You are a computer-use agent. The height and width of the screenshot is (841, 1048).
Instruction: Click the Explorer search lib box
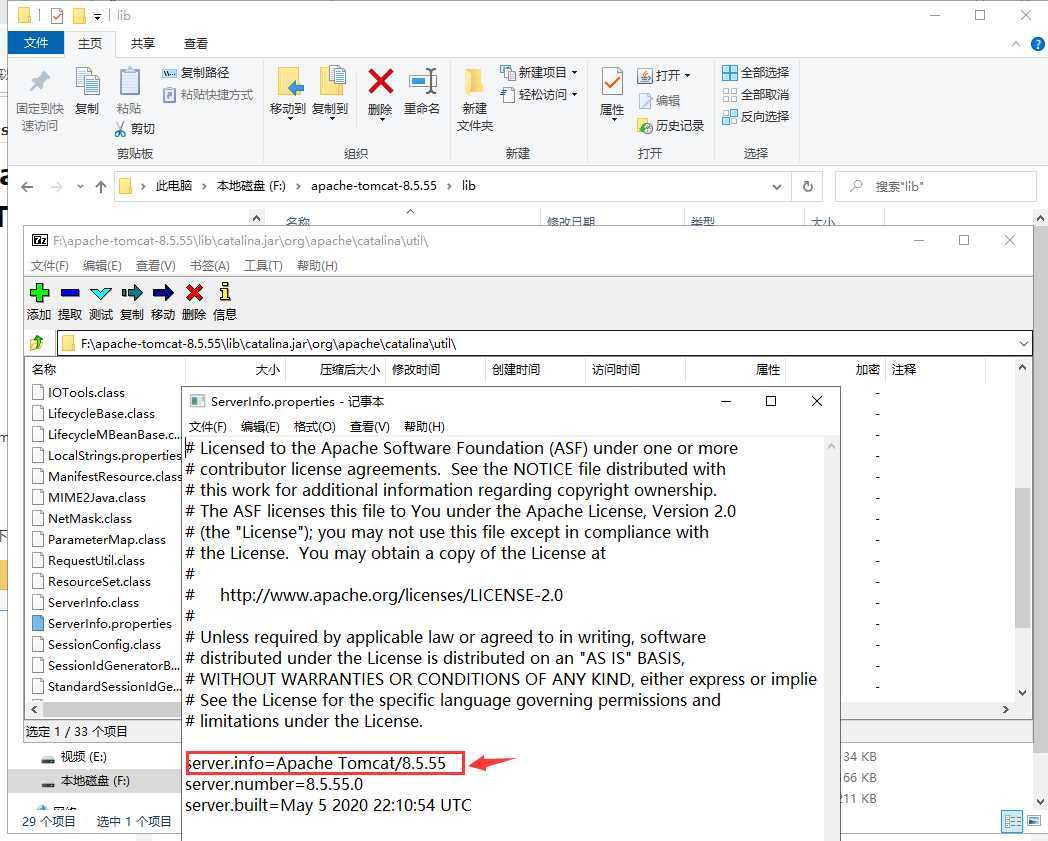[x=936, y=187]
